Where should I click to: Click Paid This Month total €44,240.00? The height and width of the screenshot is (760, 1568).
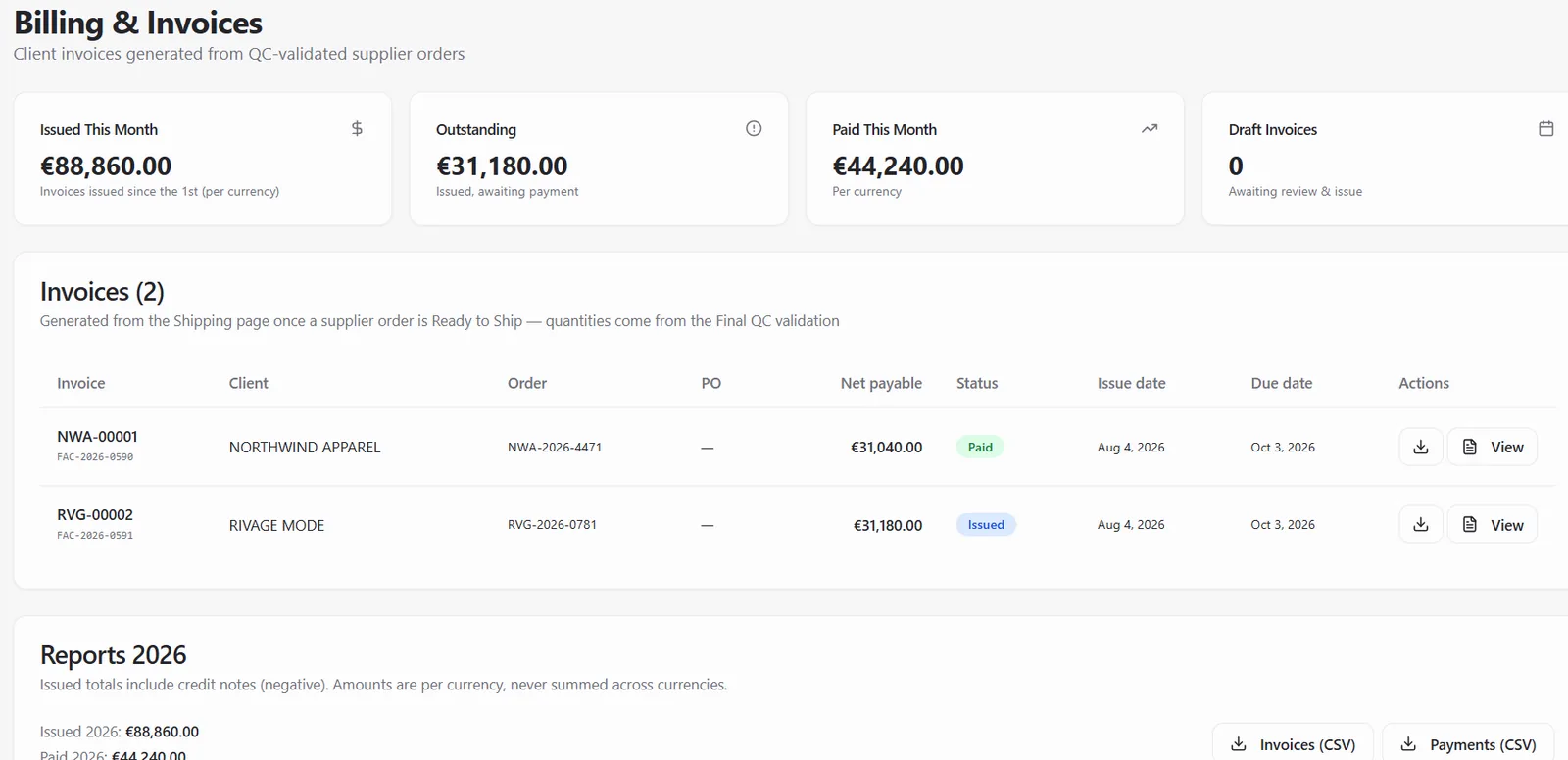click(898, 166)
